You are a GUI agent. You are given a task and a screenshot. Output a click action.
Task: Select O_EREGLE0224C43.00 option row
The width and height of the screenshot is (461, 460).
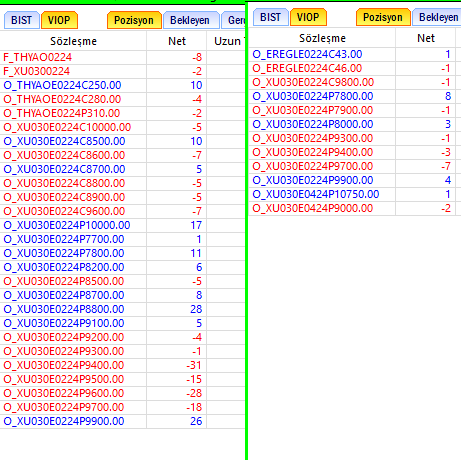tap(355, 54)
